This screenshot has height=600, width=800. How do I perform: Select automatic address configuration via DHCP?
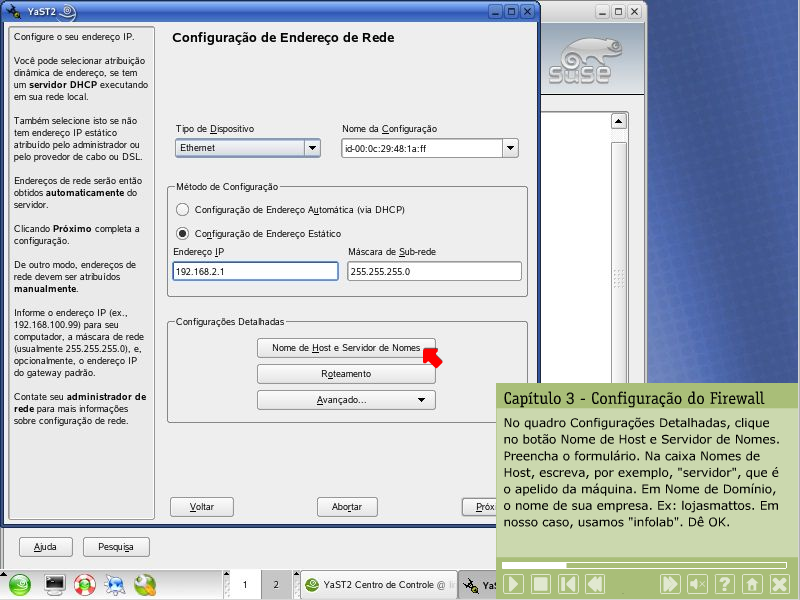click(182, 210)
